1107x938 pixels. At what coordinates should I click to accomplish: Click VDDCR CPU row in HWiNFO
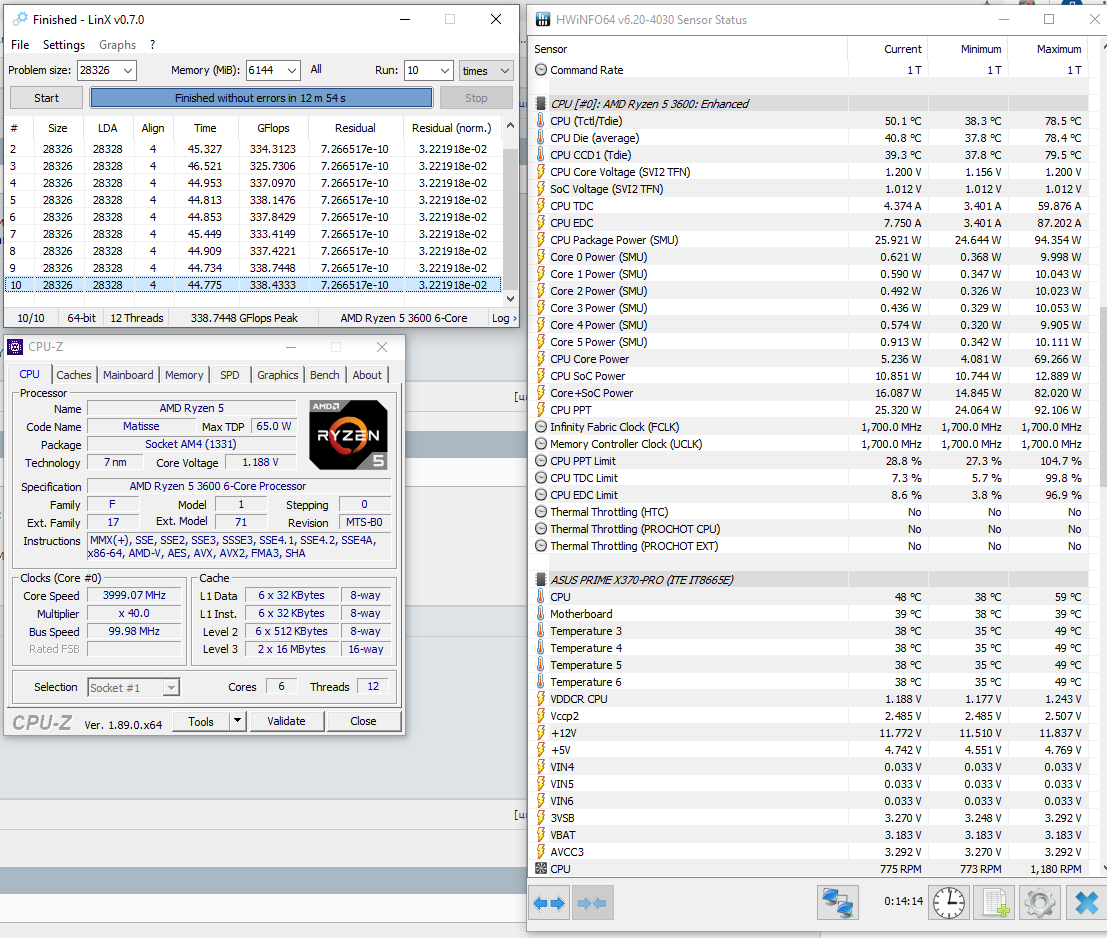810,699
